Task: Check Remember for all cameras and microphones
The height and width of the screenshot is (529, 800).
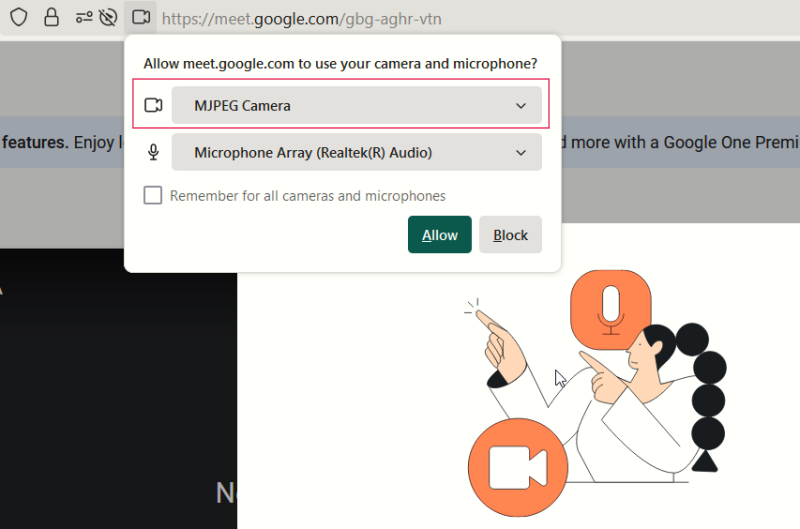Action: [153, 195]
